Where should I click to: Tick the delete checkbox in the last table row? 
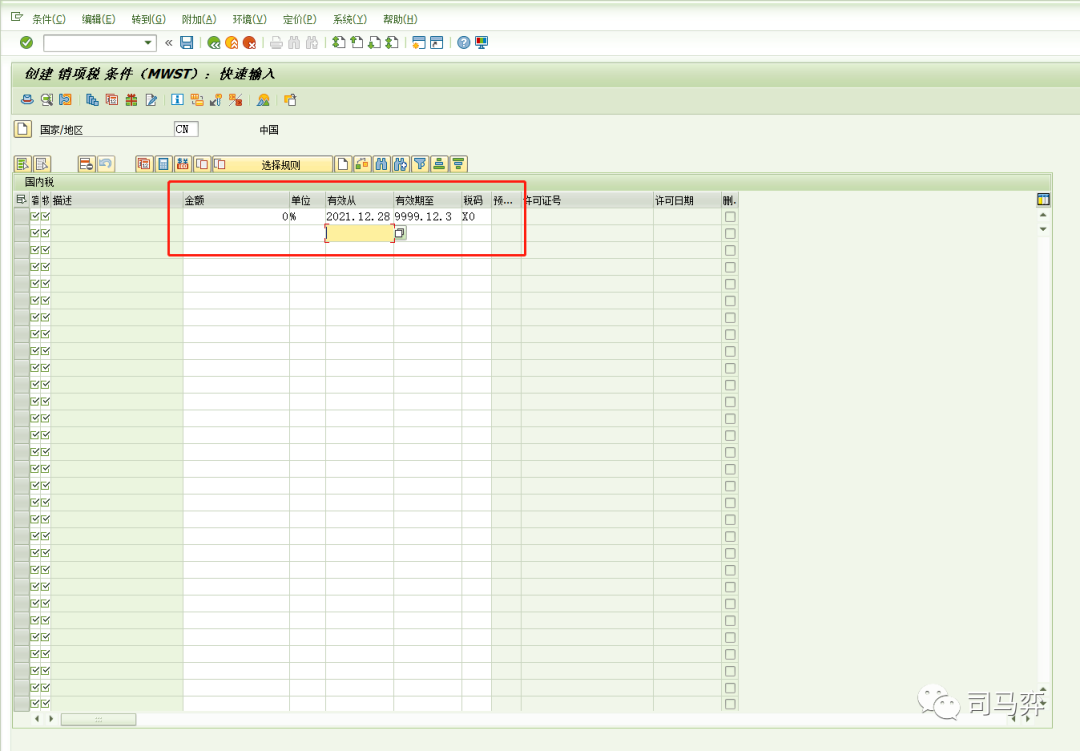[x=730, y=704]
